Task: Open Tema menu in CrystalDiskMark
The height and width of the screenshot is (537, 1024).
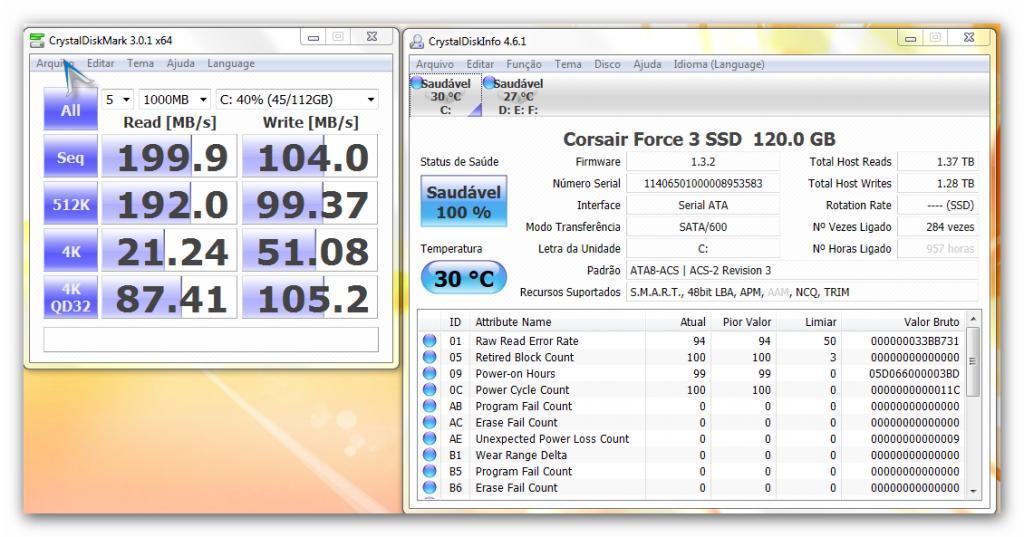Action: coord(140,63)
